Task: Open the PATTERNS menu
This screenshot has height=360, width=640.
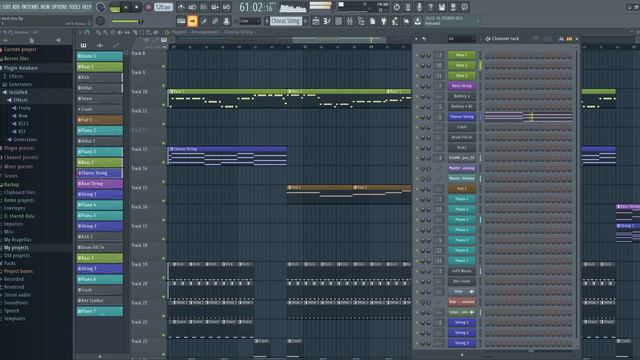Action: click(x=30, y=7)
